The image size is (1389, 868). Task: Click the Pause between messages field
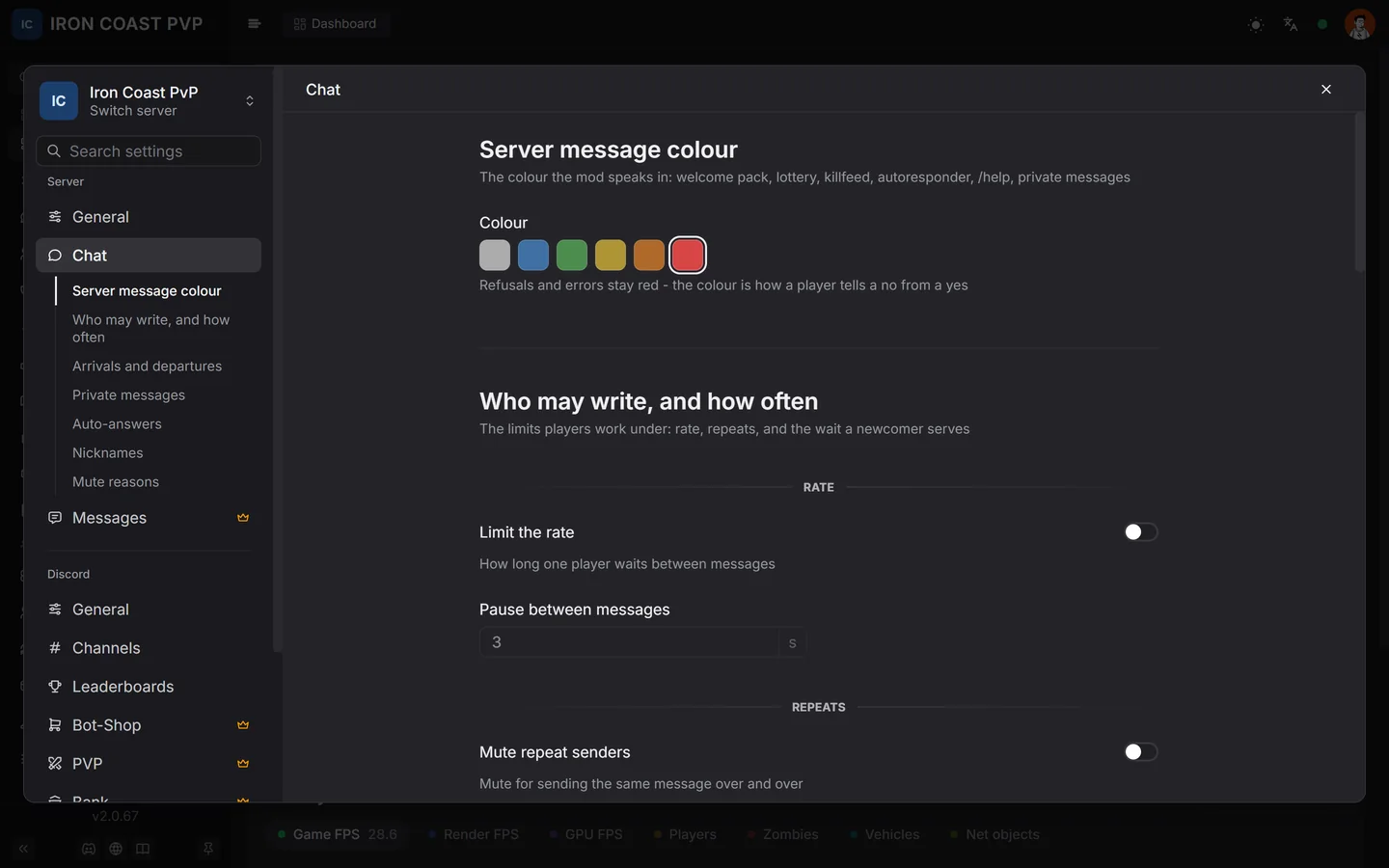click(629, 642)
